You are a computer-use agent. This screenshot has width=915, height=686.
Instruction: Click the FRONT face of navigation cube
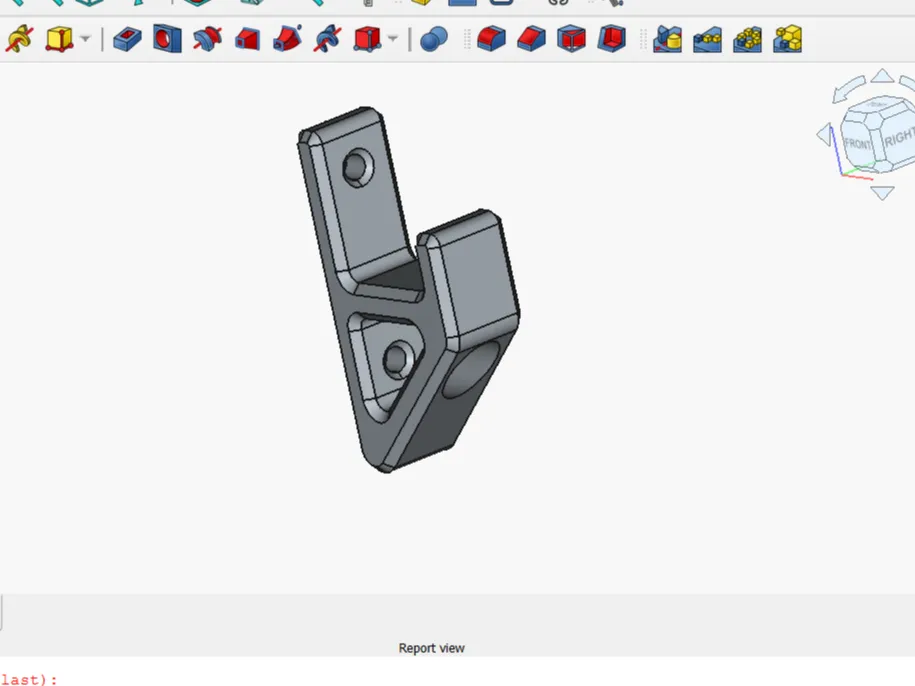858,144
